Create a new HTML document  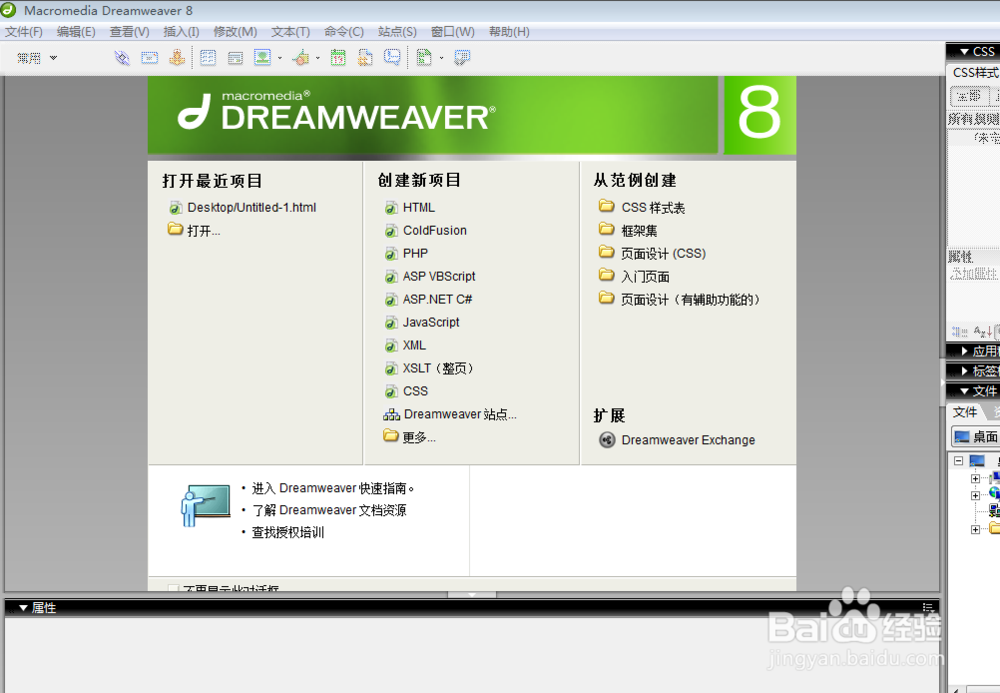click(418, 207)
